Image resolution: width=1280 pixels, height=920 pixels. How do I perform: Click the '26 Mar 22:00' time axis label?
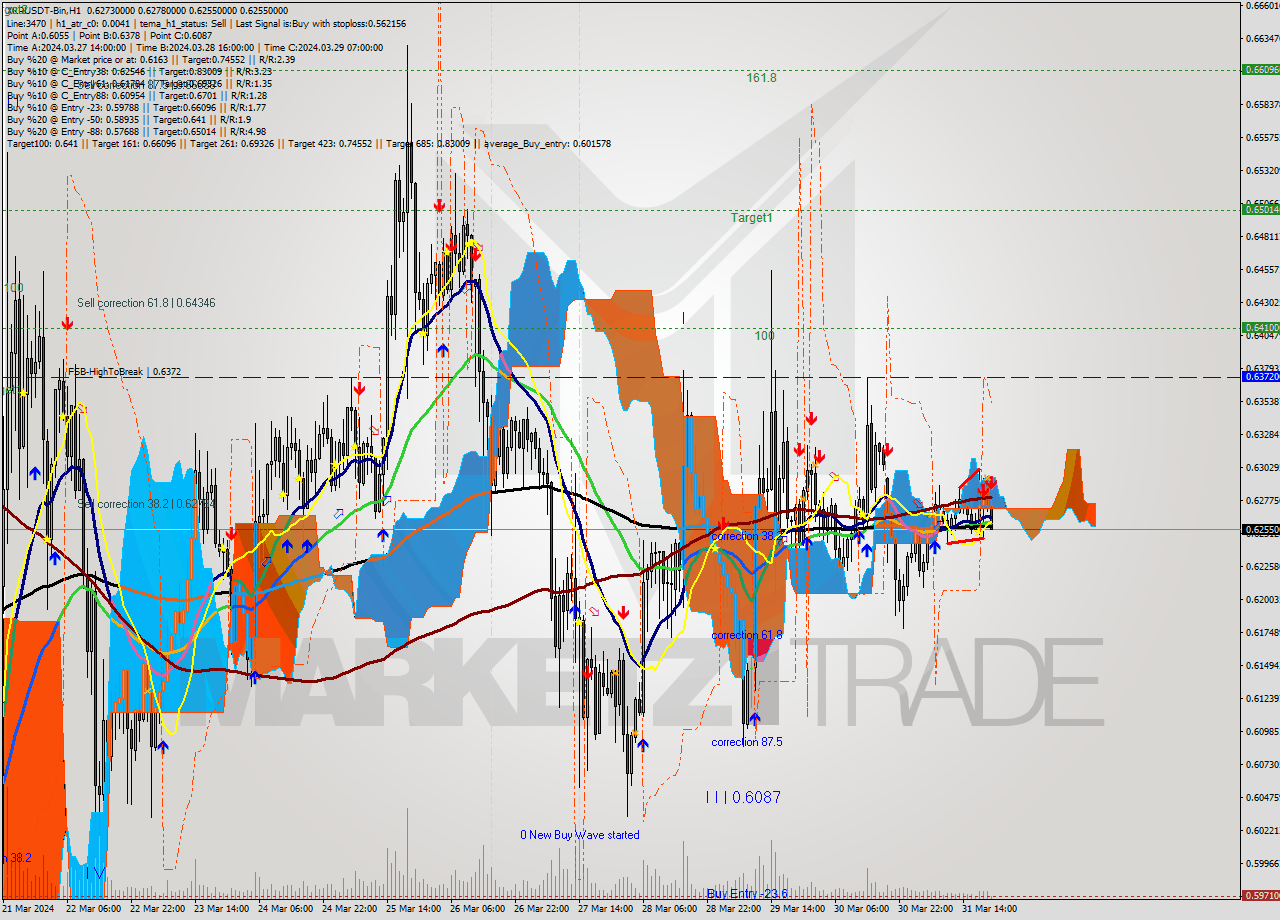pyautogui.click(x=540, y=909)
